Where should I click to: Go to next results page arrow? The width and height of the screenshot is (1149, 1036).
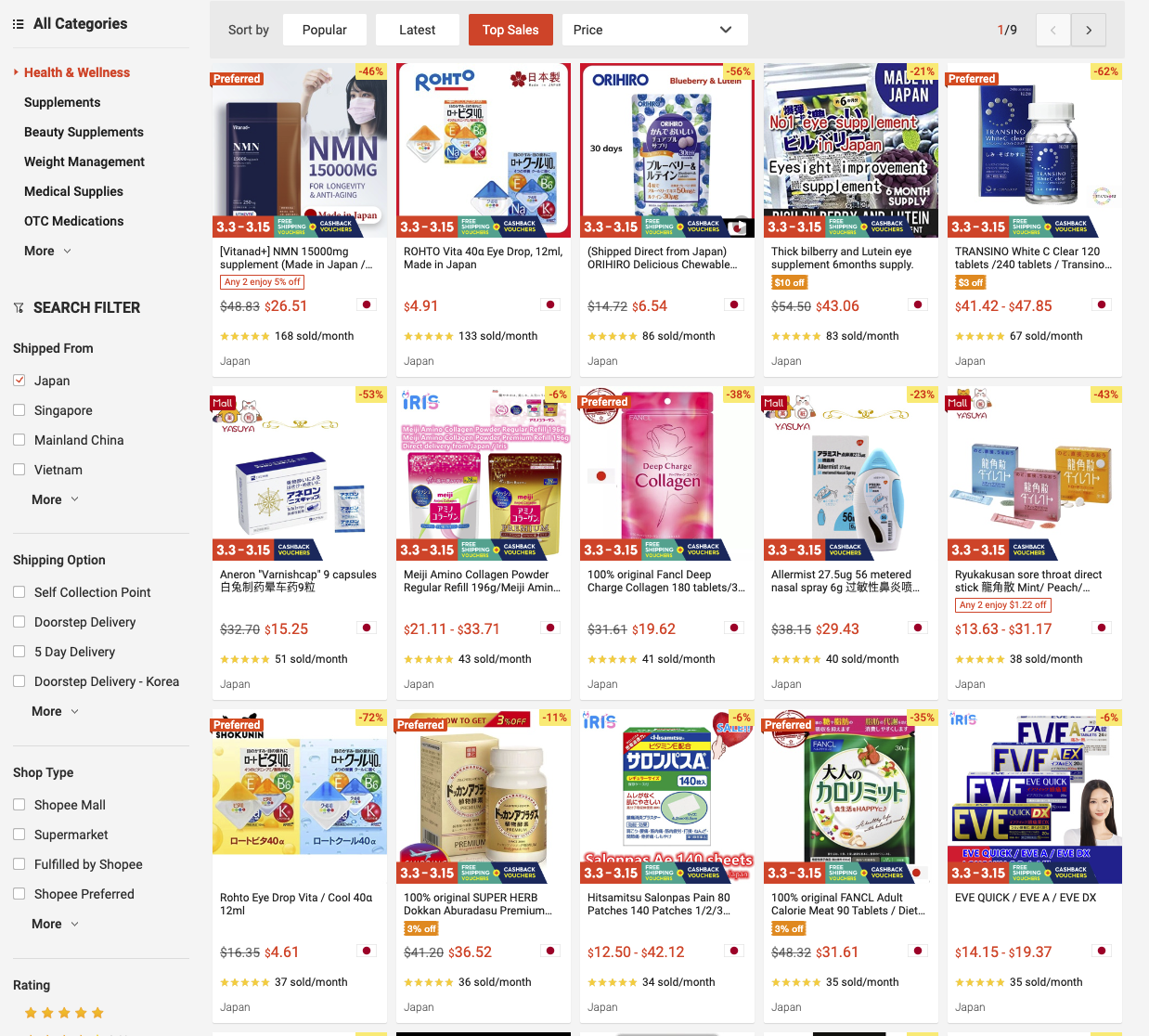click(1088, 30)
